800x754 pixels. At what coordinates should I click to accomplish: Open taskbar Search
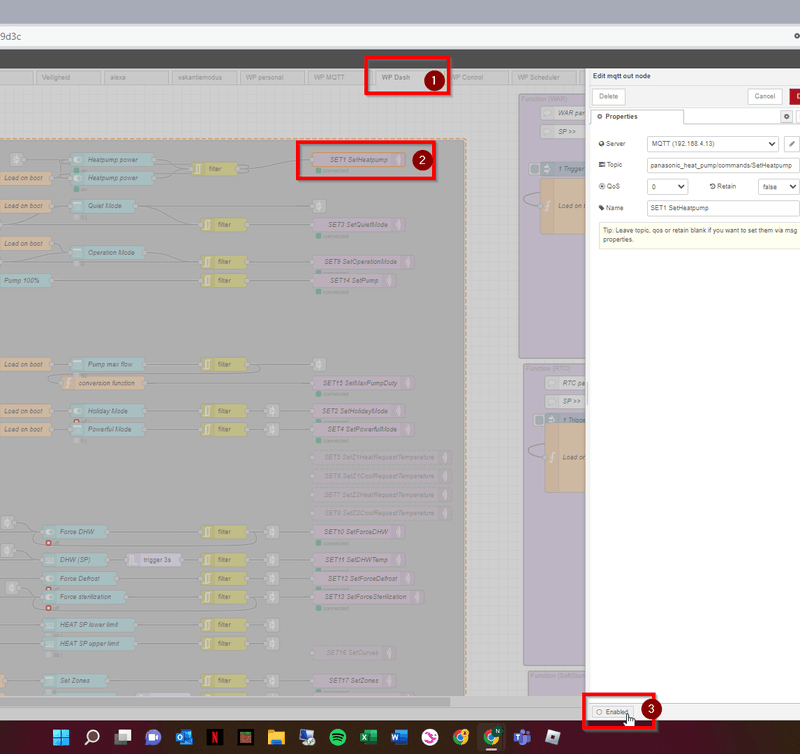pos(92,737)
